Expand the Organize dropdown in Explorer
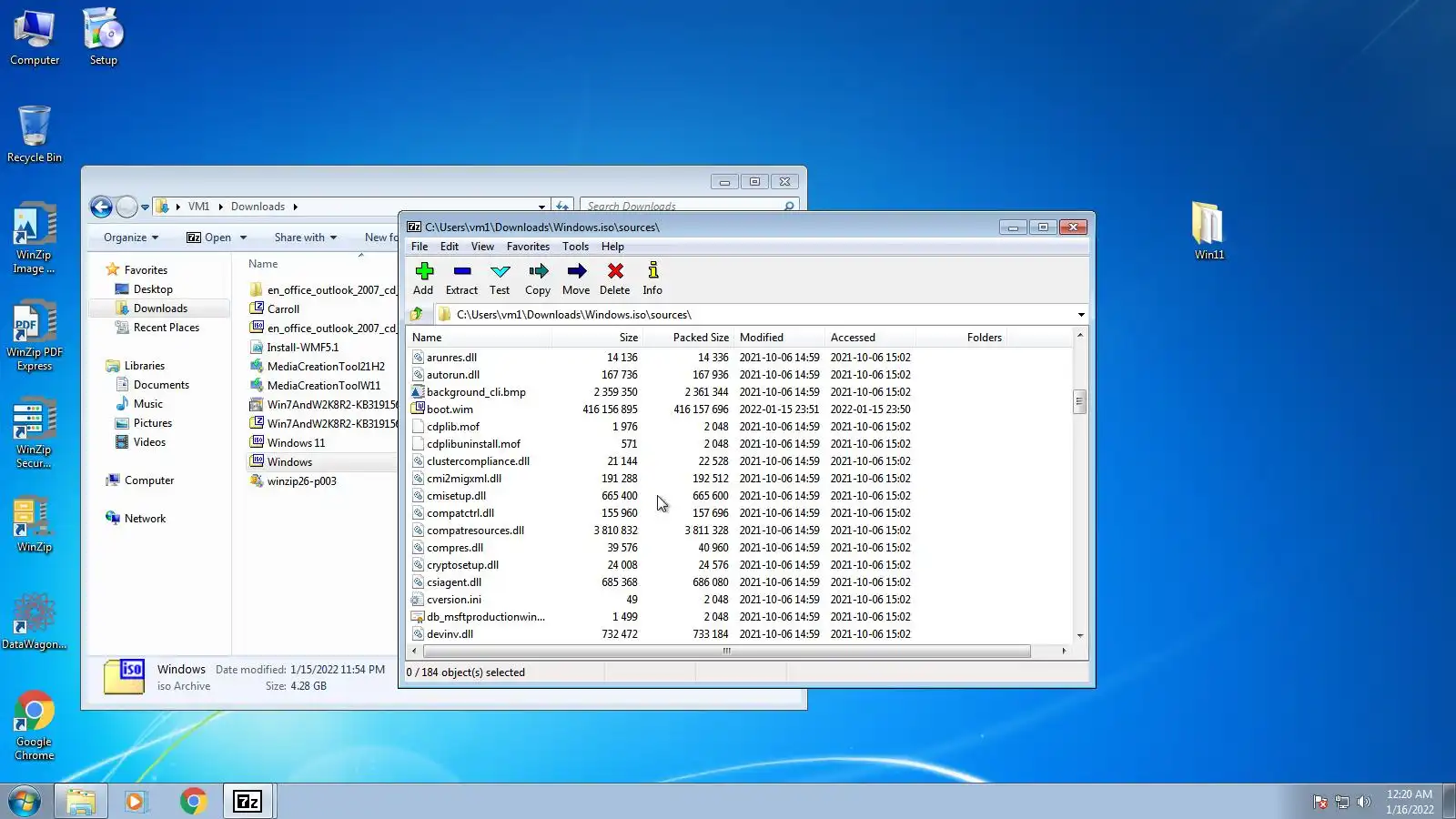The image size is (1456, 819). (131, 238)
